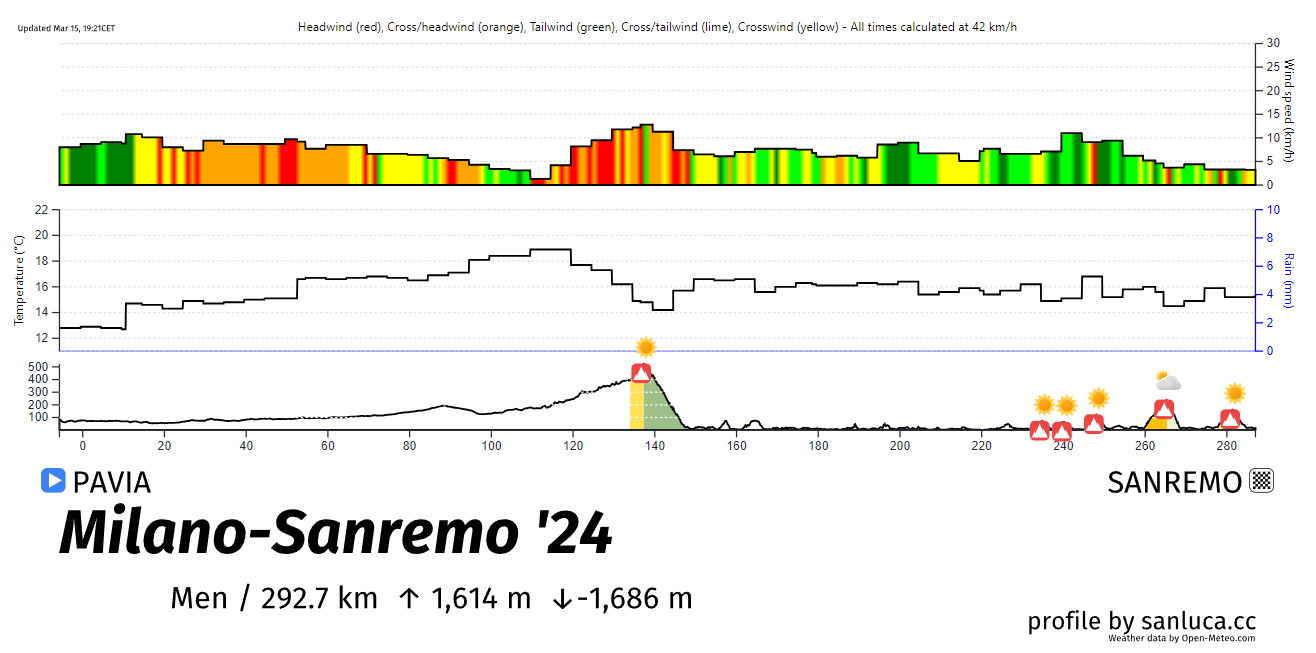Viewport: 1316px width, 653px height.
Task: Click the '22' tick on the temperature axis
Action: (41, 210)
